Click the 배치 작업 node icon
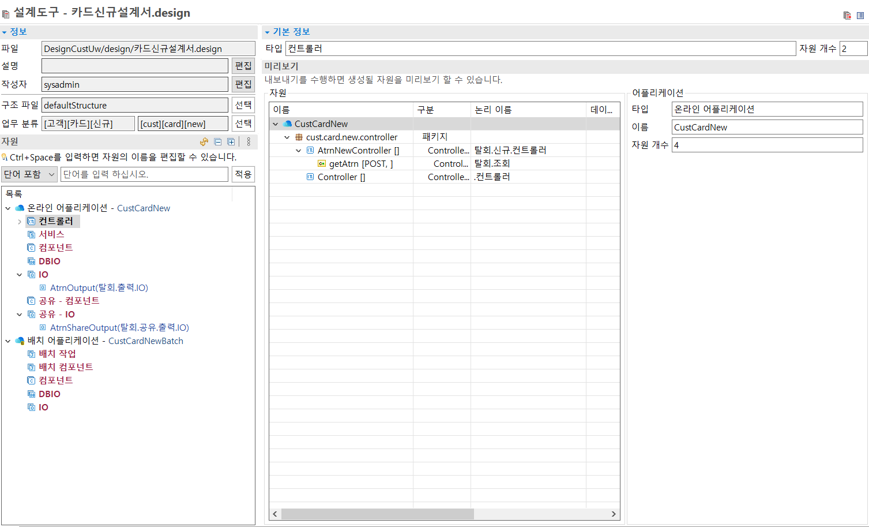This screenshot has height=527, width=869. coord(32,354)
